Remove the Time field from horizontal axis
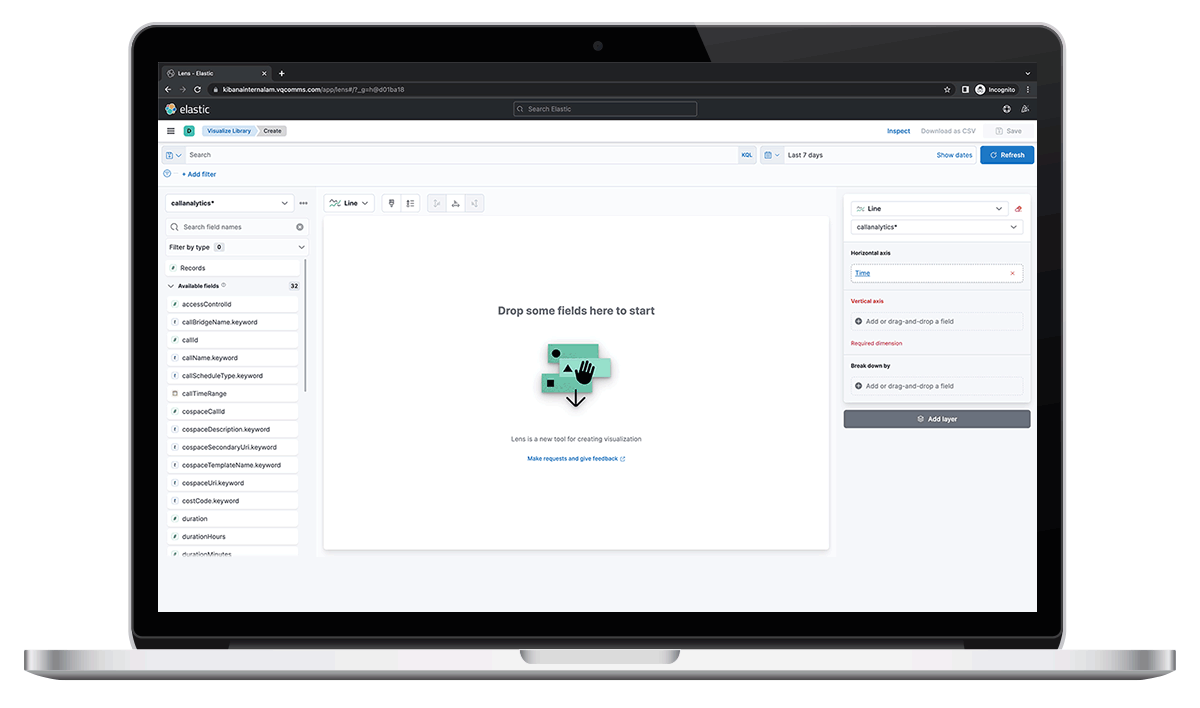Image resolution: width=1200 pixels, height=708 pixels. click(x=1012, y=273)
